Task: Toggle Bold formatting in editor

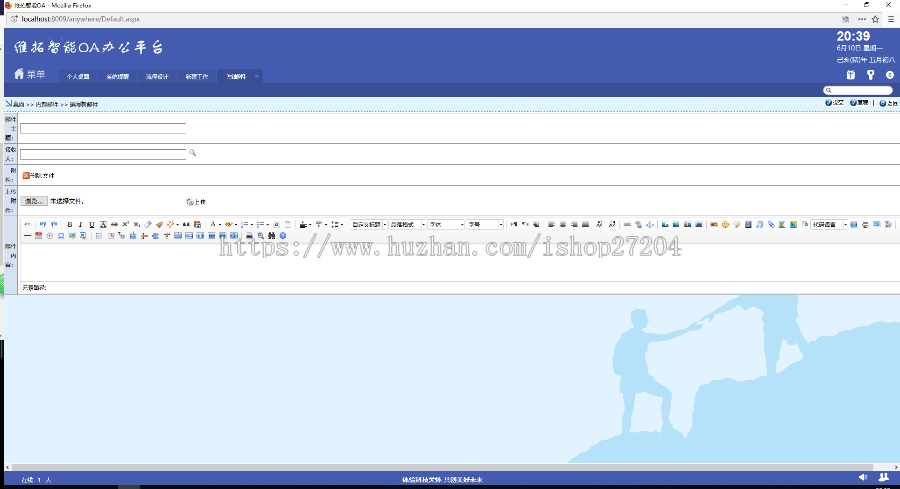Action: pyautogui.click(x=69, y=224)
